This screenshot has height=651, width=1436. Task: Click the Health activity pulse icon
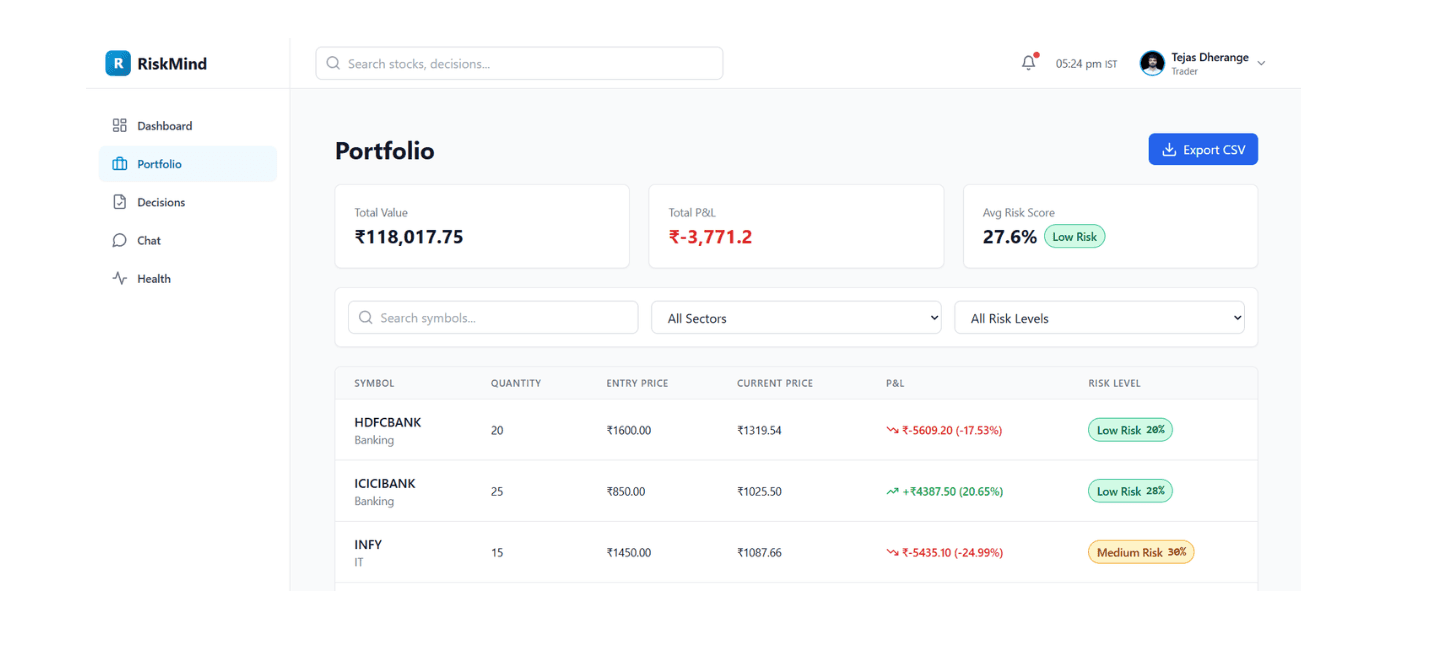120,278
